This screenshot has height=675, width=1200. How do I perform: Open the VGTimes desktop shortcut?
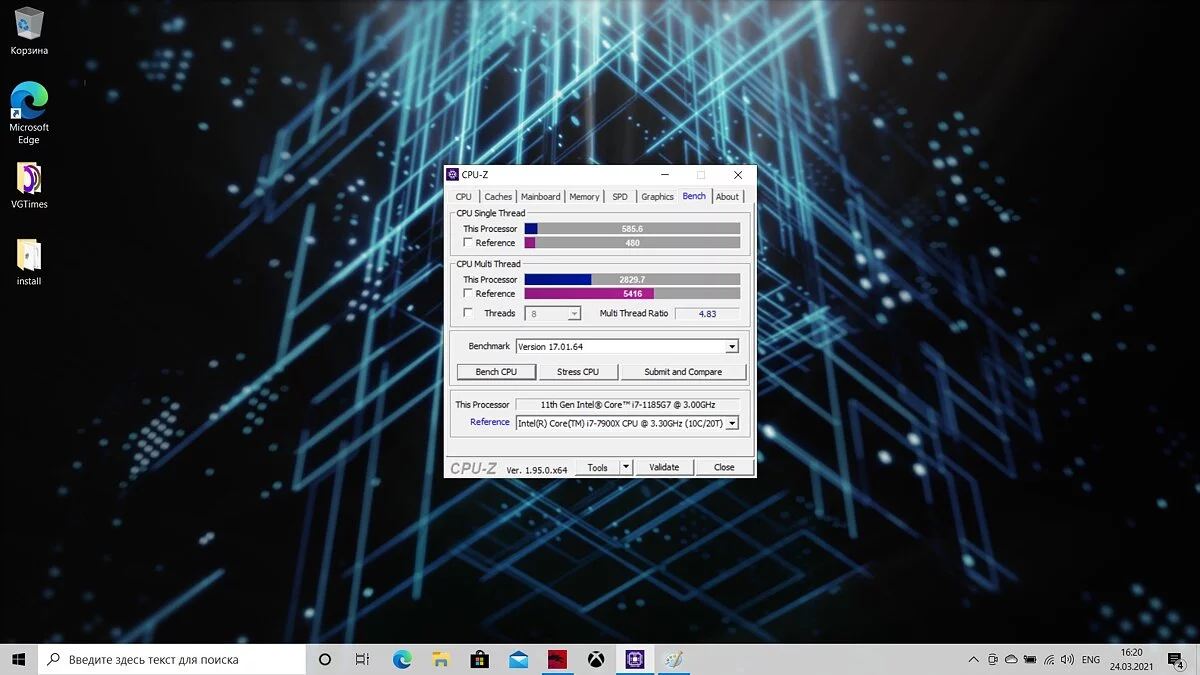click(29, 186)
